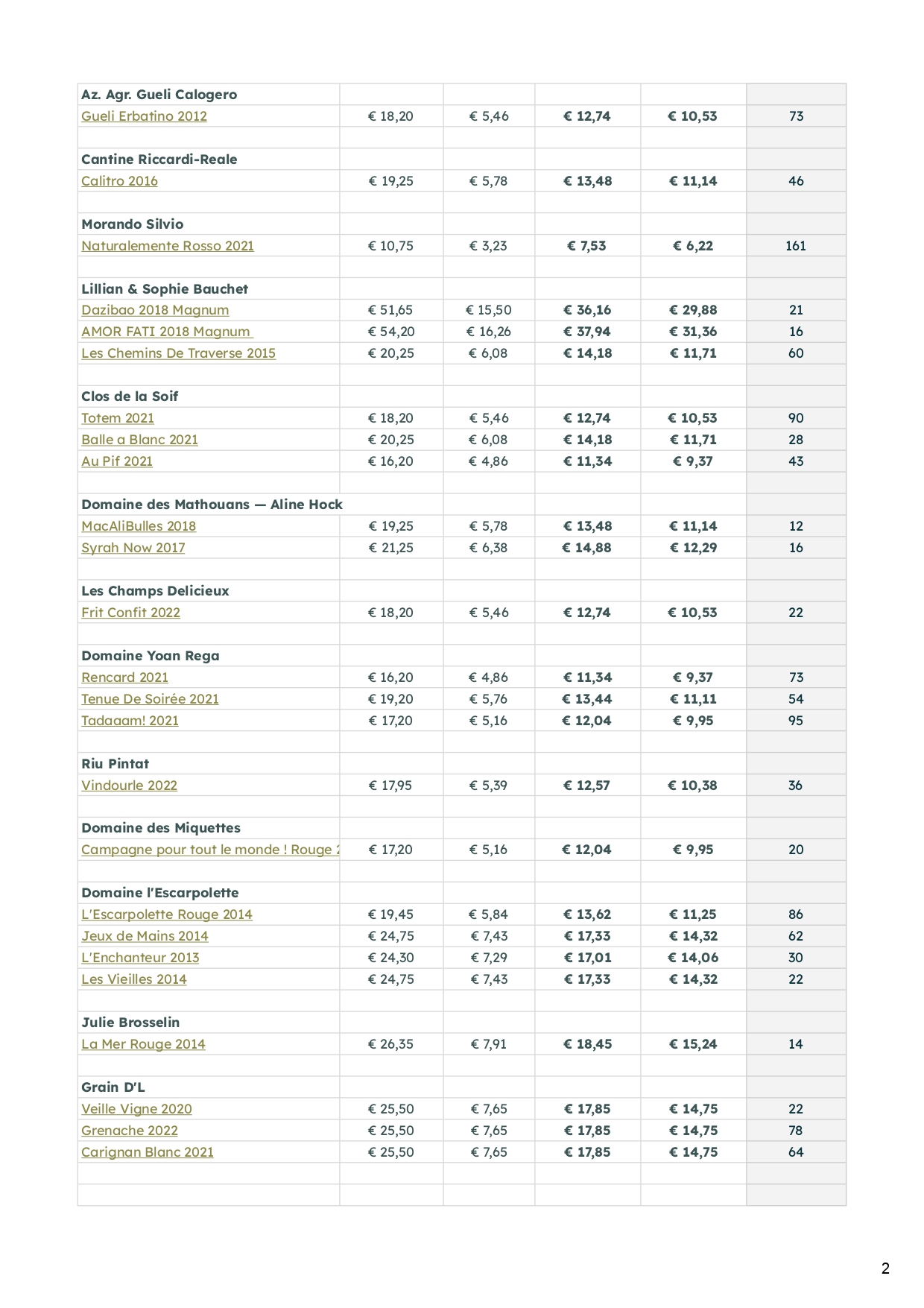Select the Domaine Yoan Rega heading

pyautogui.click(x=151, y=656)
